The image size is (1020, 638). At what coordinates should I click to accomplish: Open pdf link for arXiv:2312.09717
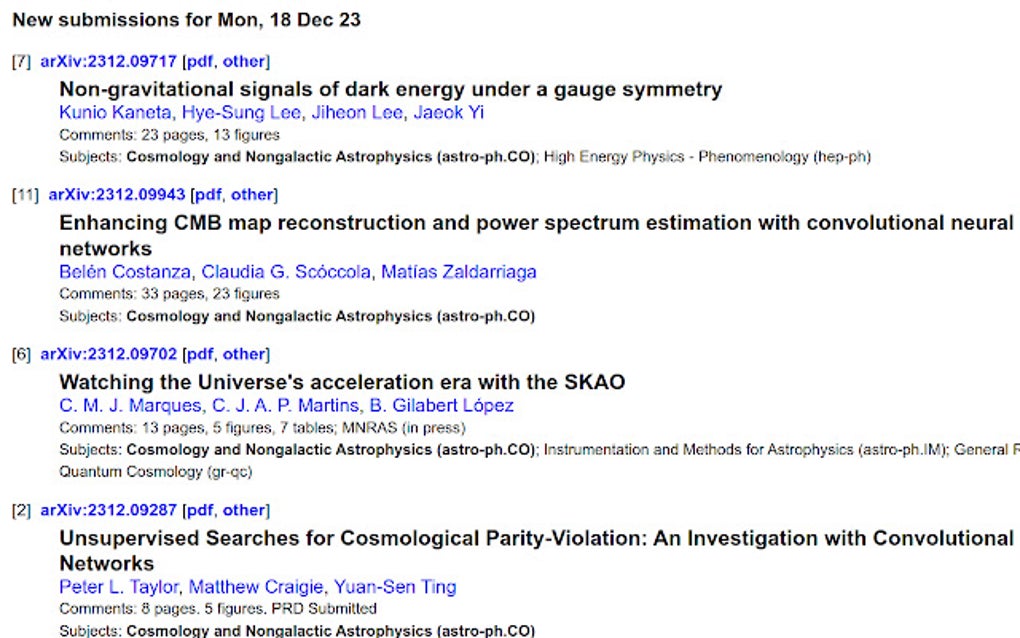click(200, 61)
